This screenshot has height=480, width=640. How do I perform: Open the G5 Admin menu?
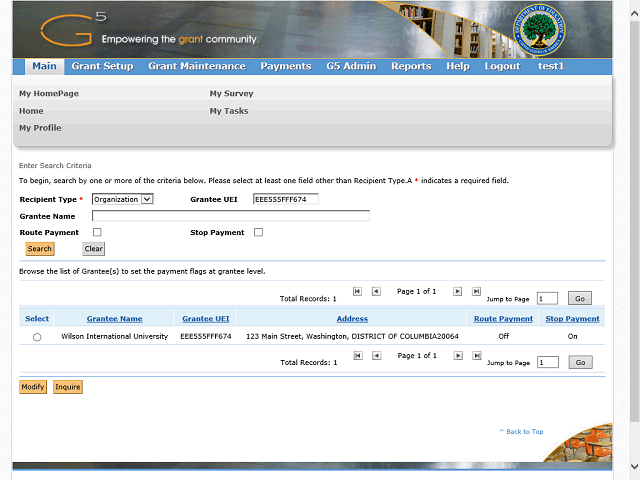pos(351,66)
